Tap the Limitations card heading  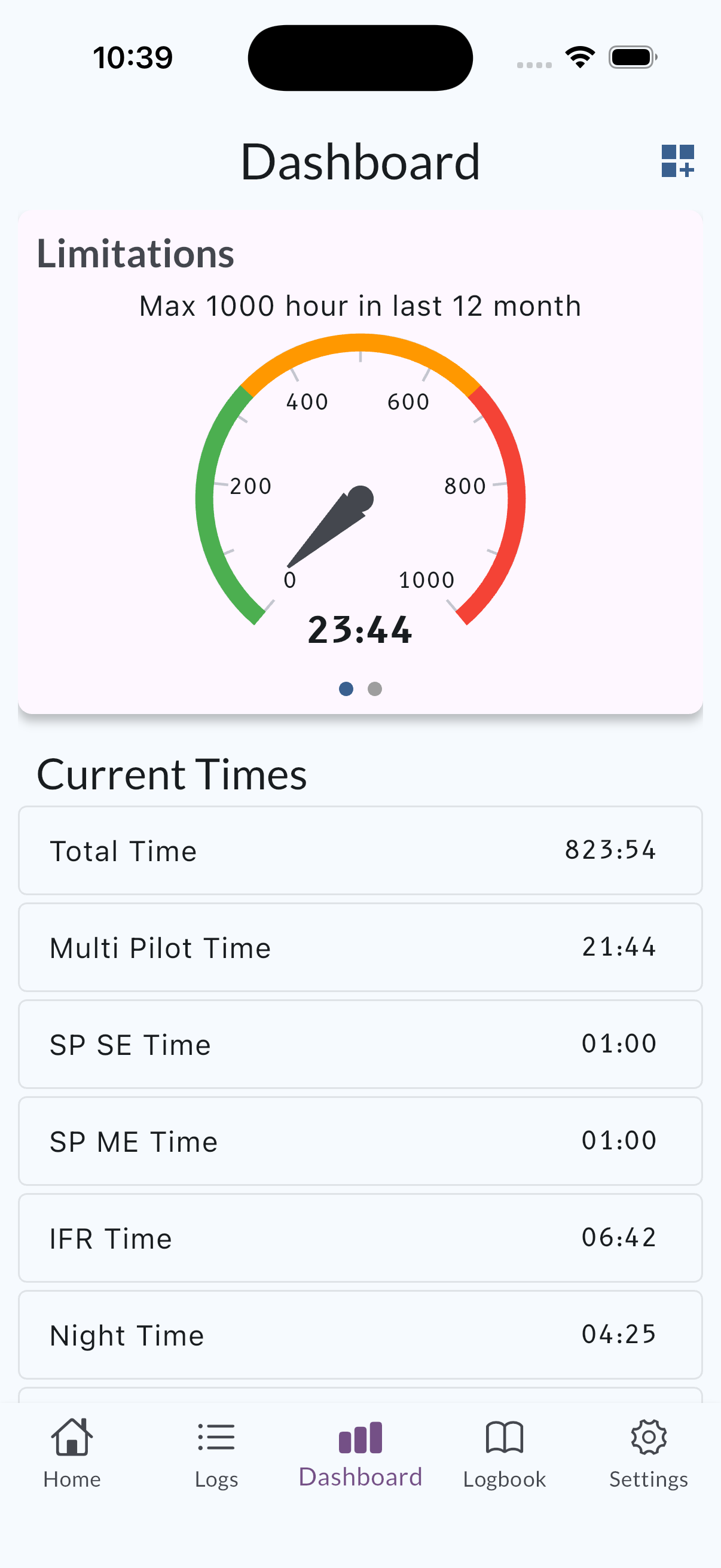pos(136,253)
